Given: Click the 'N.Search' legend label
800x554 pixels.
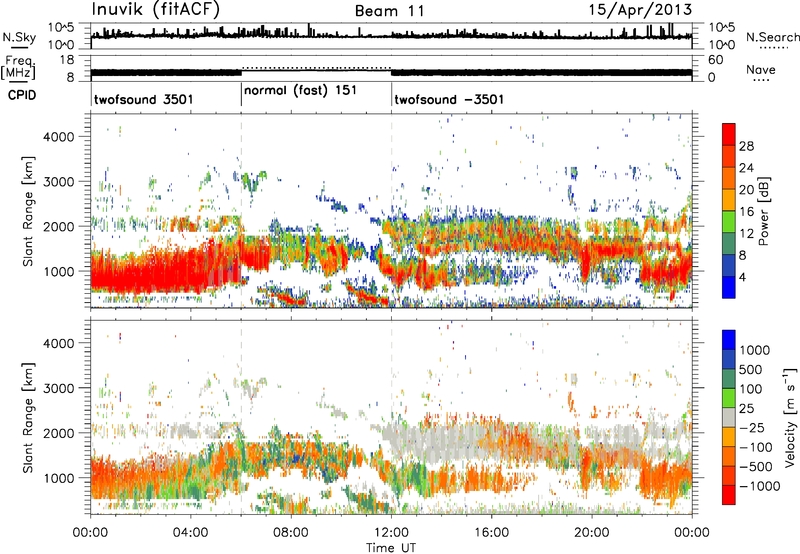Looking at the screenshot, I should tap(772, 37).
